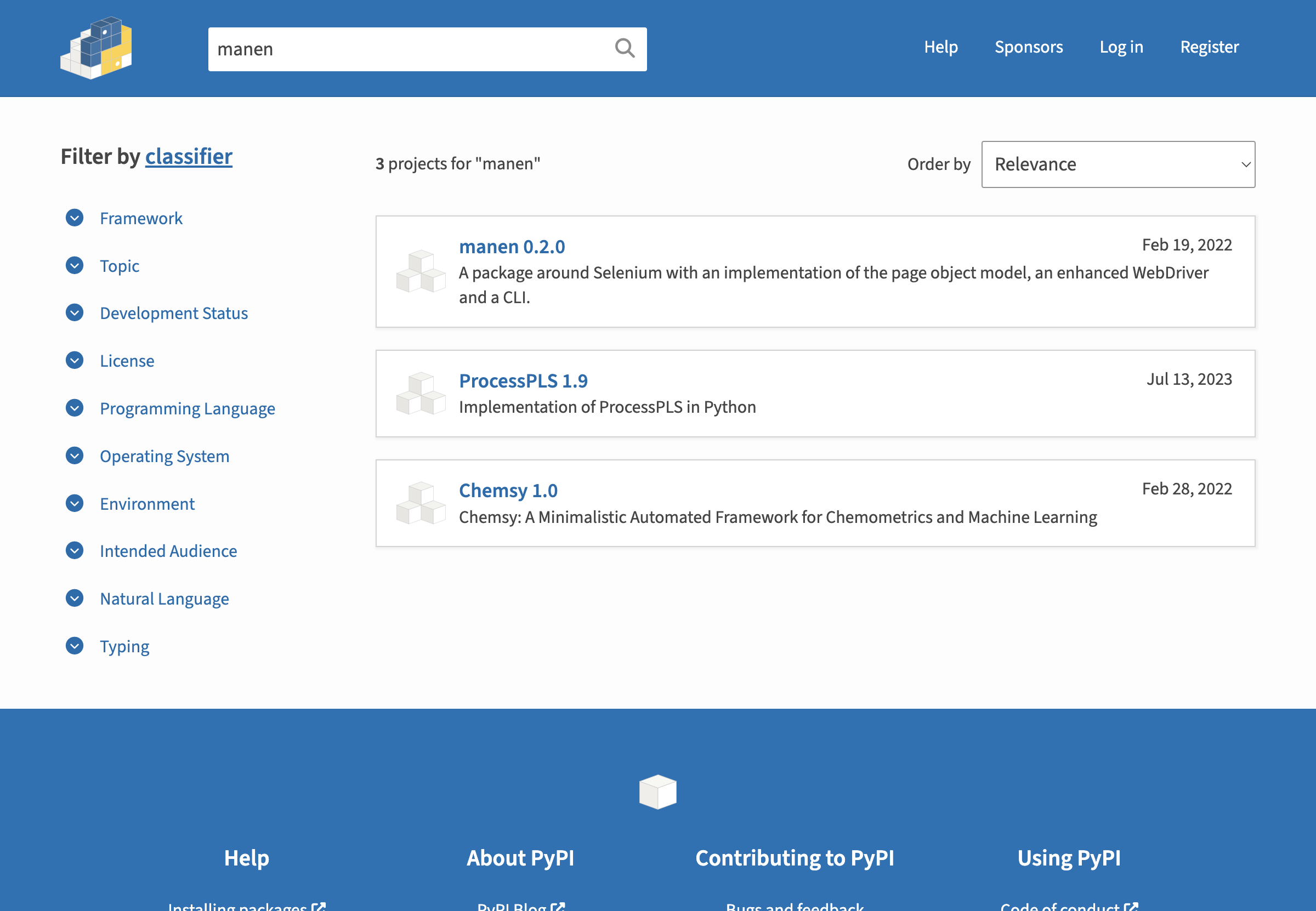1316x911 pixels.
Task: Click the classifier link in the filter heading
Action: coord(189,156)
